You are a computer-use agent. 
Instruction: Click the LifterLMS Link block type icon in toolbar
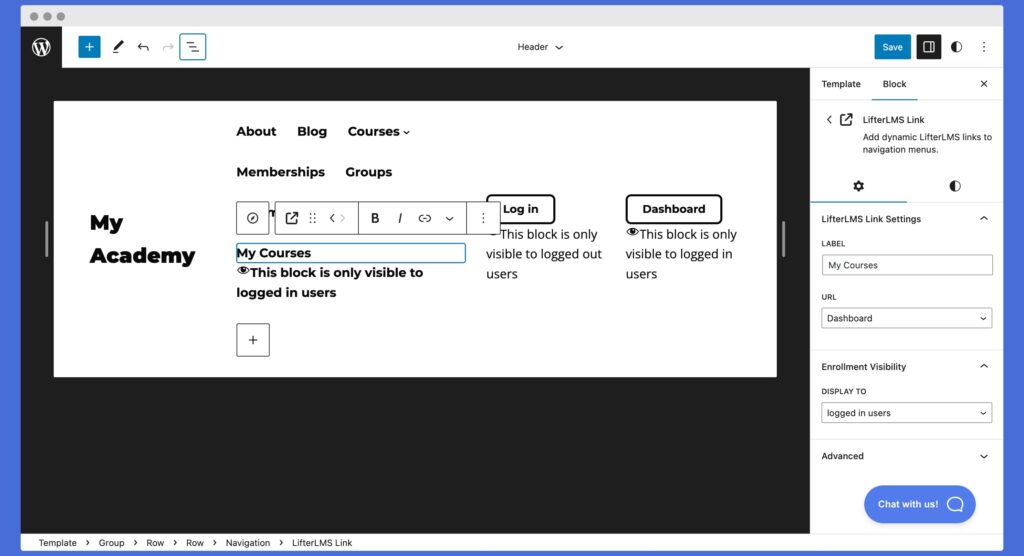point(291,218)
